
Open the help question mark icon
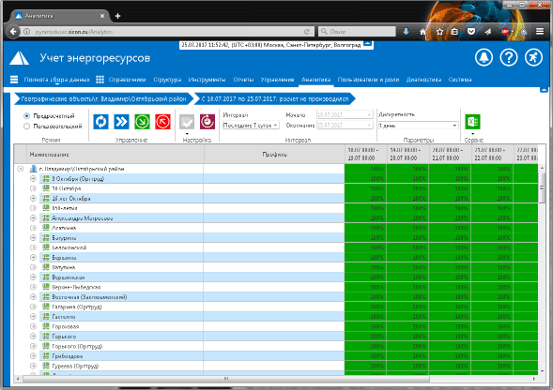pos(509,57)
